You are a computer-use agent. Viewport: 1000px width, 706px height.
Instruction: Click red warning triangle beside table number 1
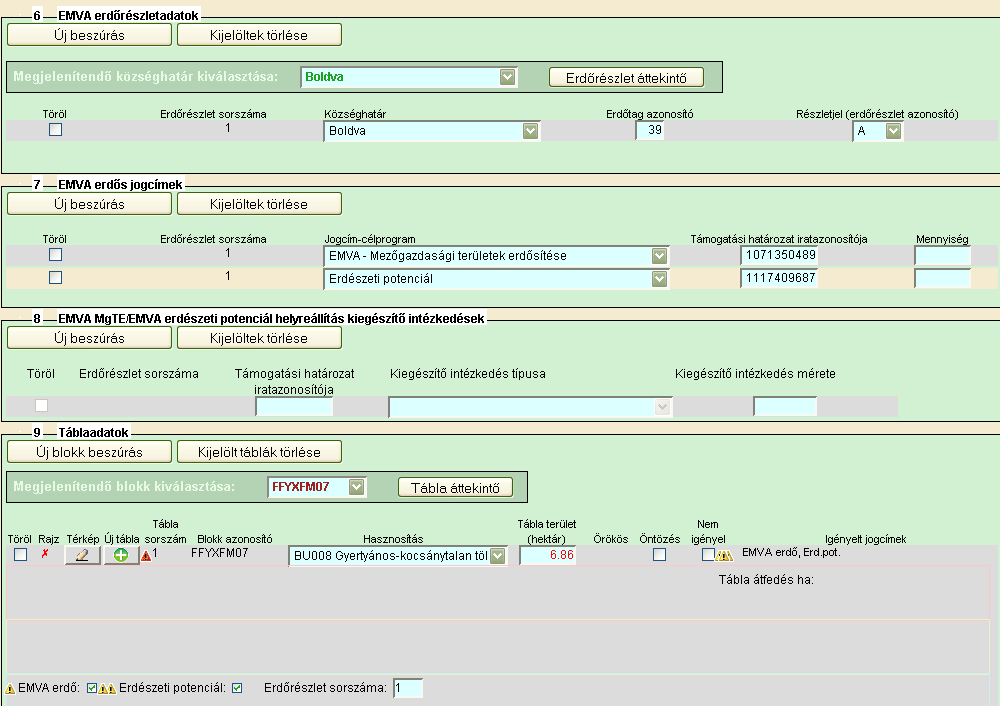click(146, 555)
